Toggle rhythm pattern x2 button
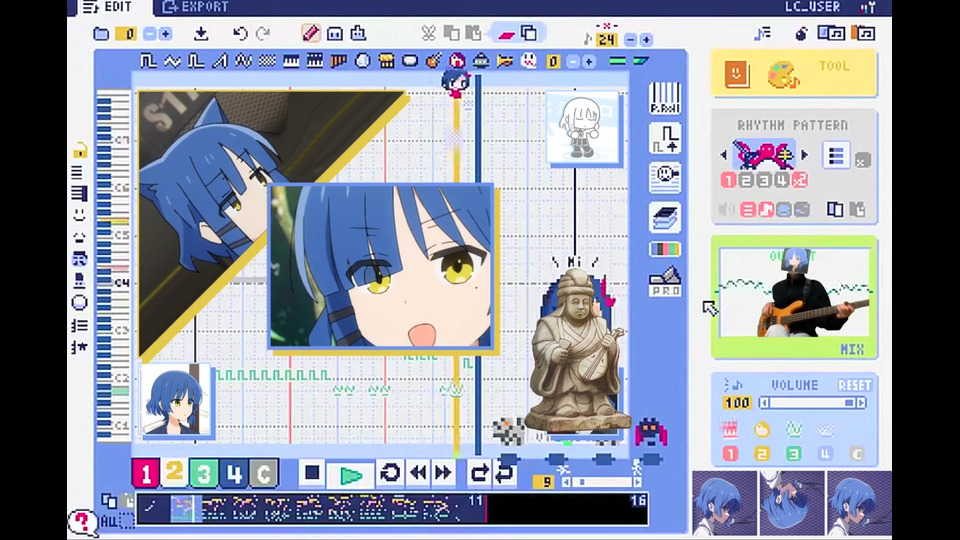The width and height of the screenshot is (960, 540). 800,180
